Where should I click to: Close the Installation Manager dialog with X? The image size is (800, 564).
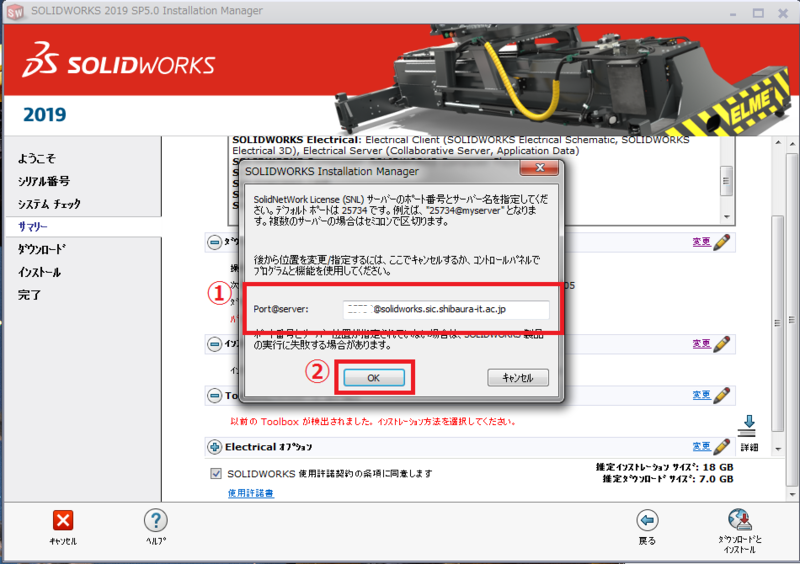[540, 171]
